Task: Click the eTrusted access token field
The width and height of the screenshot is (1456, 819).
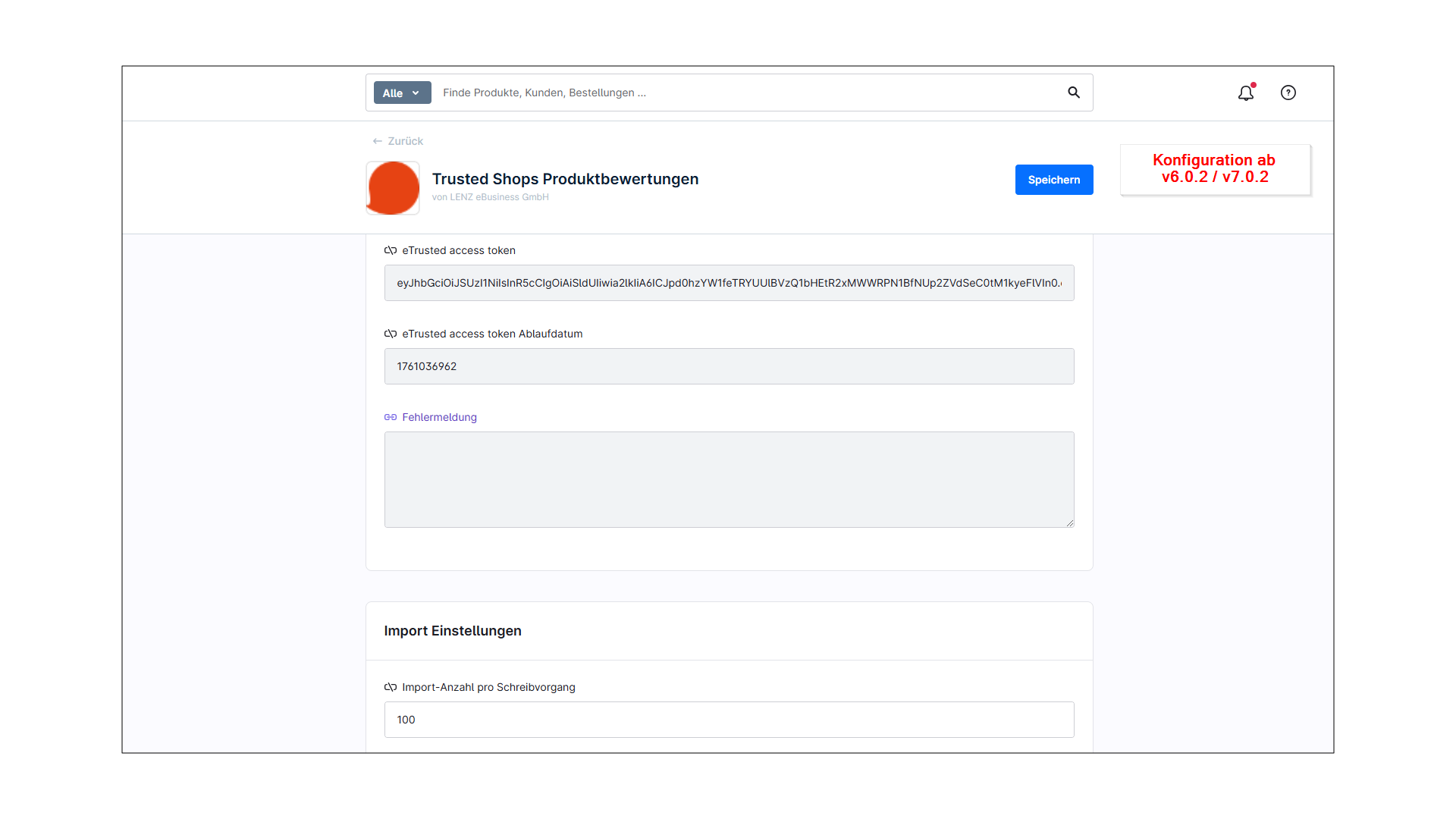Action: 730,283
